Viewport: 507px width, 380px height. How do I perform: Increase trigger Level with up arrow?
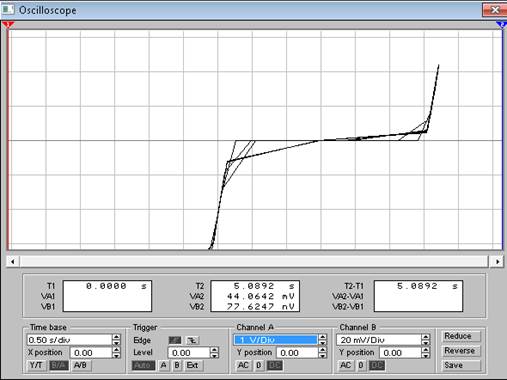215,350
